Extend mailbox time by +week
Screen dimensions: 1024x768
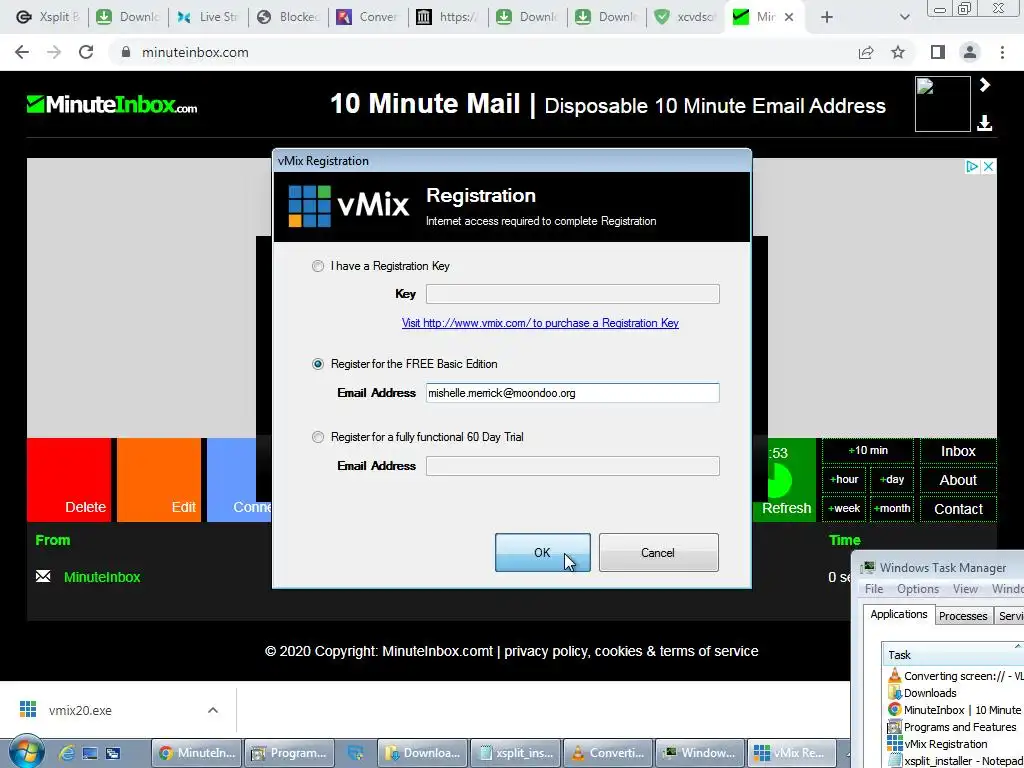click(x=844, y=508)
